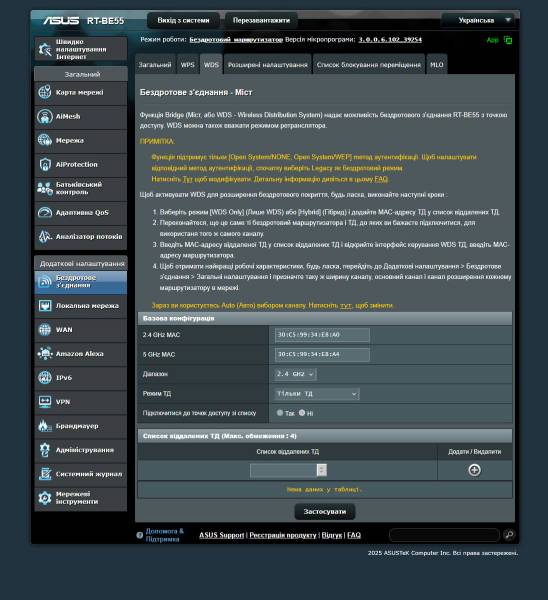Open the quick Internet setup wizard icon
This screenshot has height=600, width=548.
coord(45,49)
